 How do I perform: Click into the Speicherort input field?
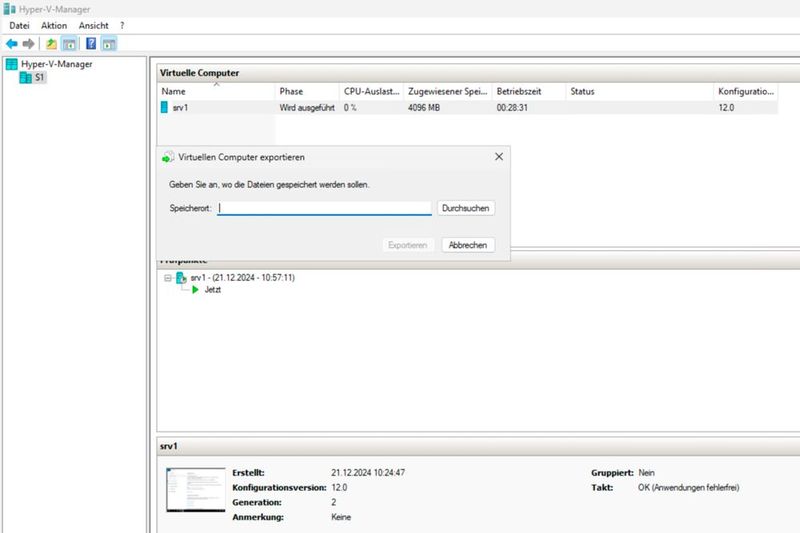tap(324, 208)
